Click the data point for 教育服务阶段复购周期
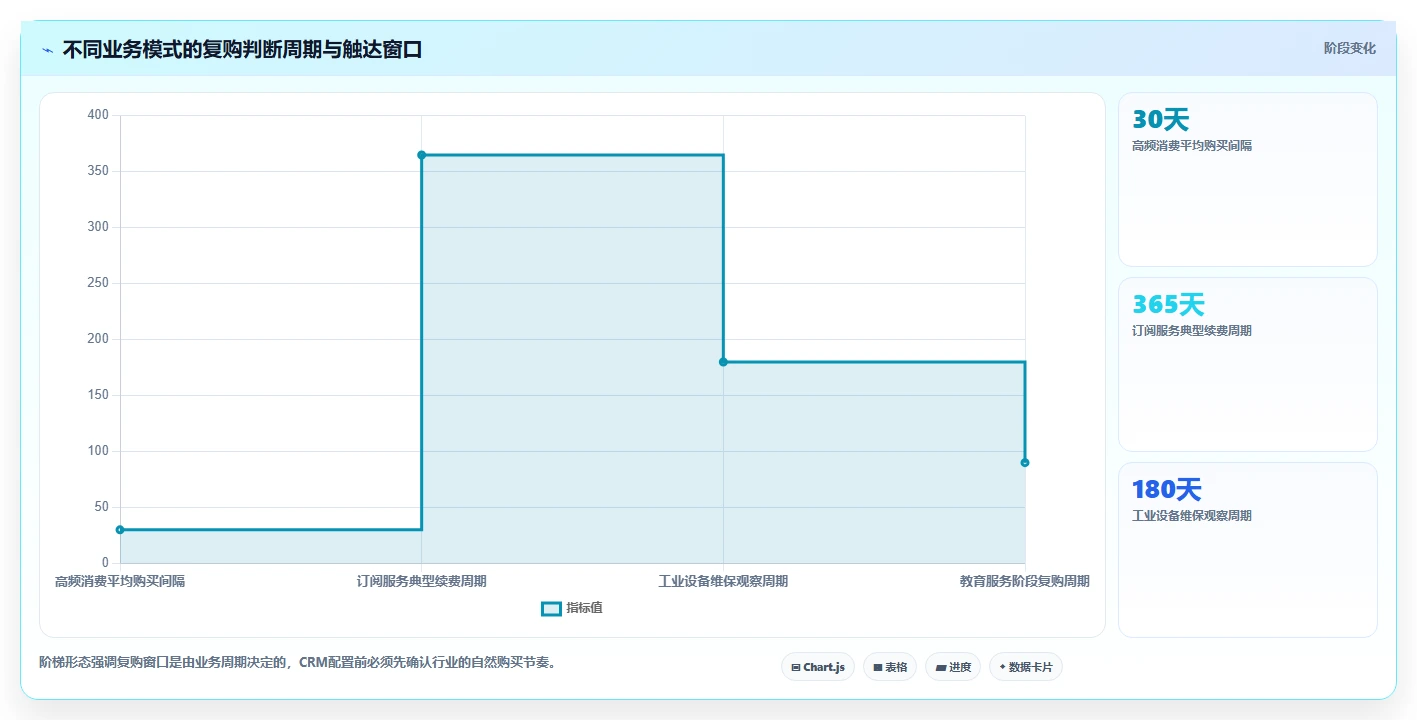Viewport: 1417px width, 720px height. click(1025, 462)
